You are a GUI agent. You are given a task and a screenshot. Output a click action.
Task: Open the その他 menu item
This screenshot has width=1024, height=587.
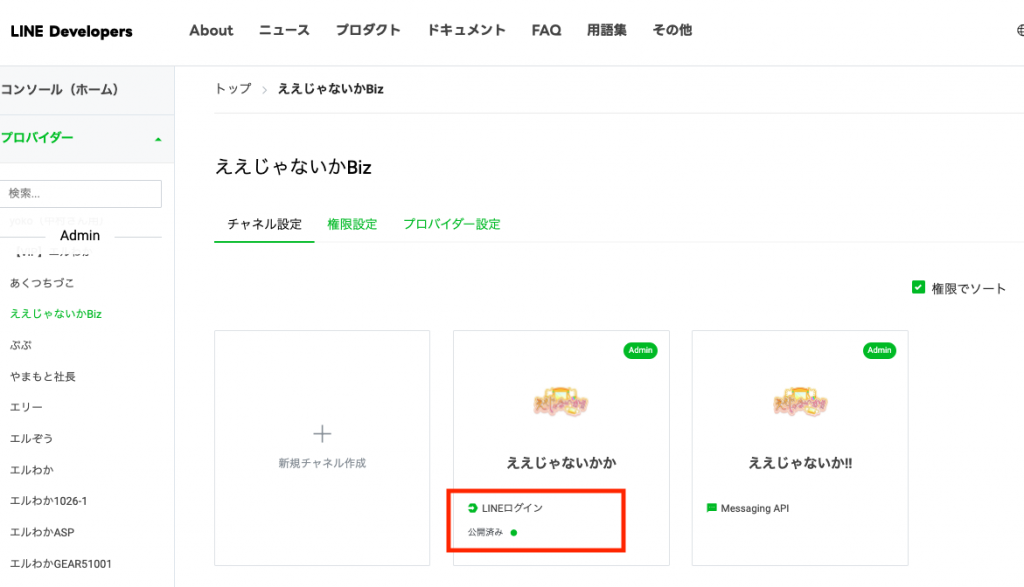[x=672, y=31]
